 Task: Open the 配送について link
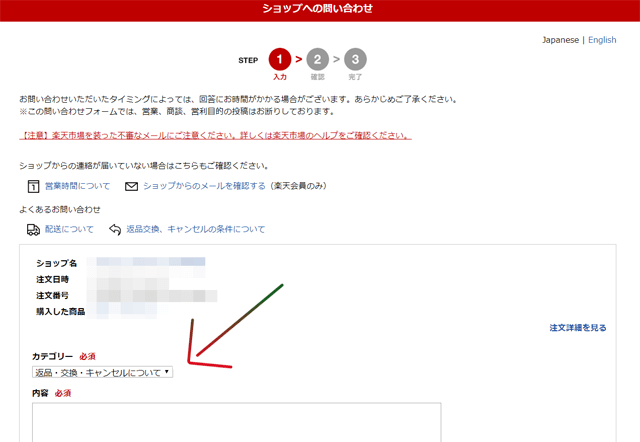tap(69, 229)
